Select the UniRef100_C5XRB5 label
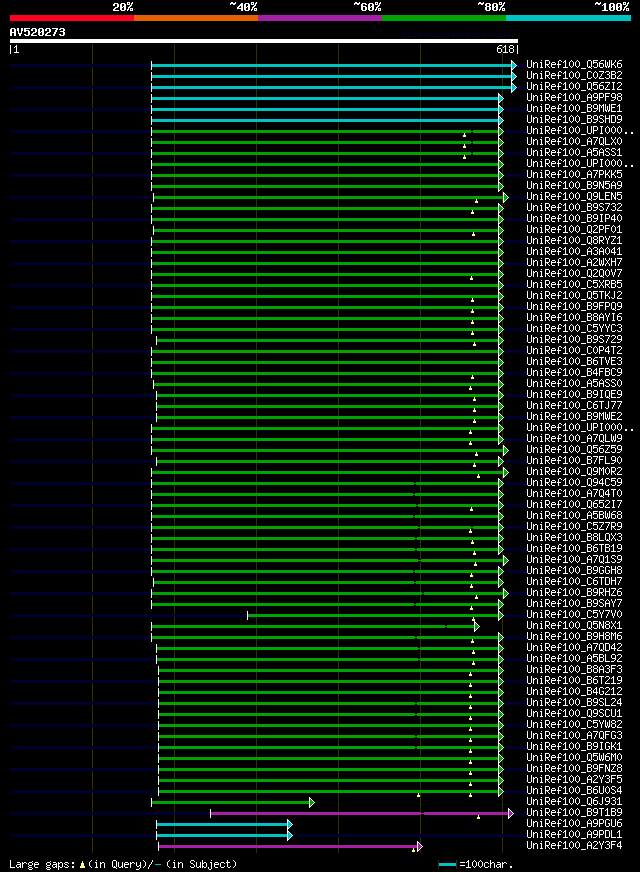 coord(574,285)
